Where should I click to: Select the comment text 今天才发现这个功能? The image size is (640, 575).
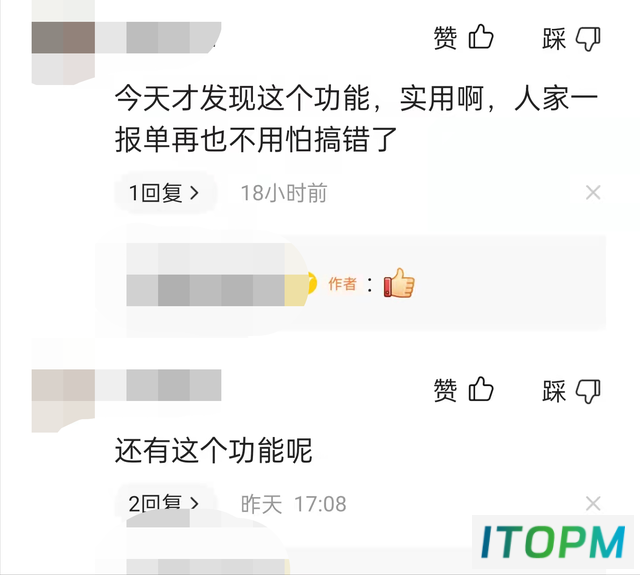(242, 98)
